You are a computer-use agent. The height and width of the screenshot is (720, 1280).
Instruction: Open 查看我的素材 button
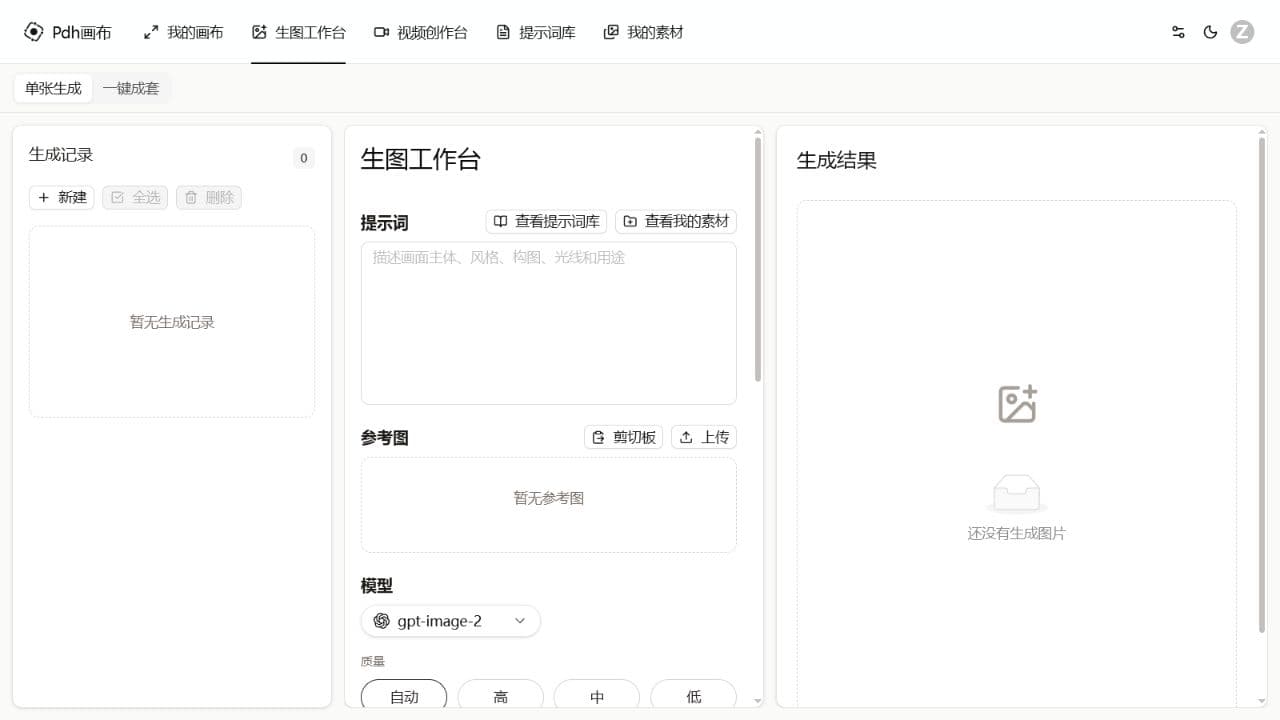tap(676, 221)
